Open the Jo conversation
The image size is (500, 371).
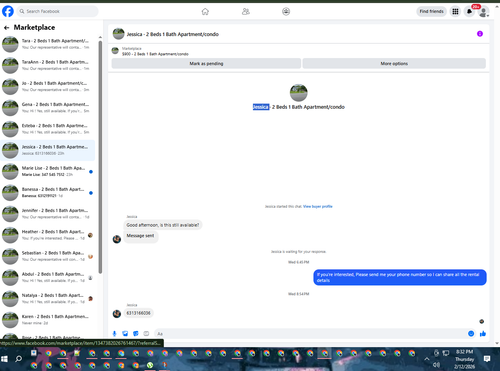click(x=48, y=87)
